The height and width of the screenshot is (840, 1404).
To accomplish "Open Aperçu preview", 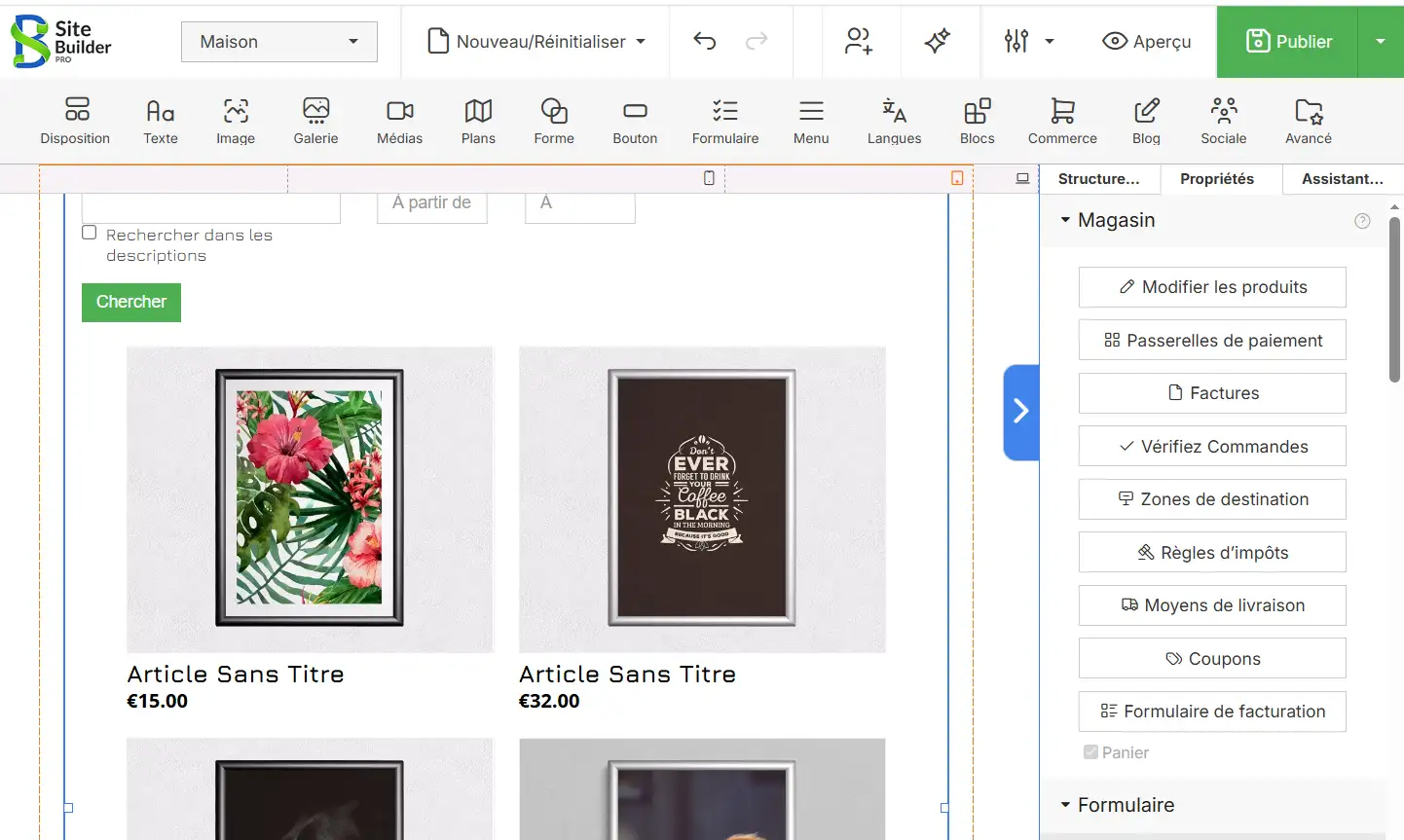I will point(1147,42).
